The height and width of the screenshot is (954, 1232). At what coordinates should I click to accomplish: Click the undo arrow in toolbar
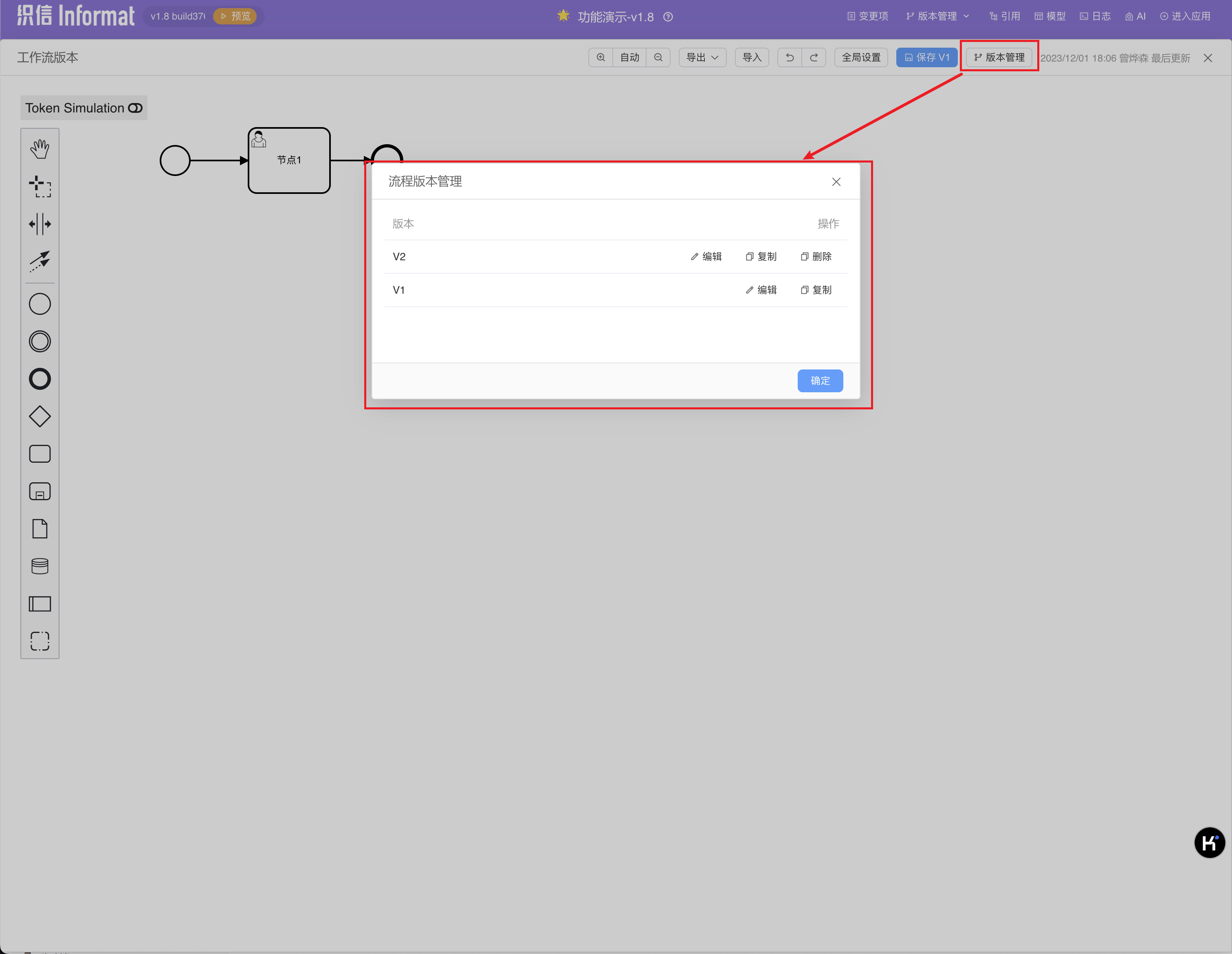coord(790,57)
